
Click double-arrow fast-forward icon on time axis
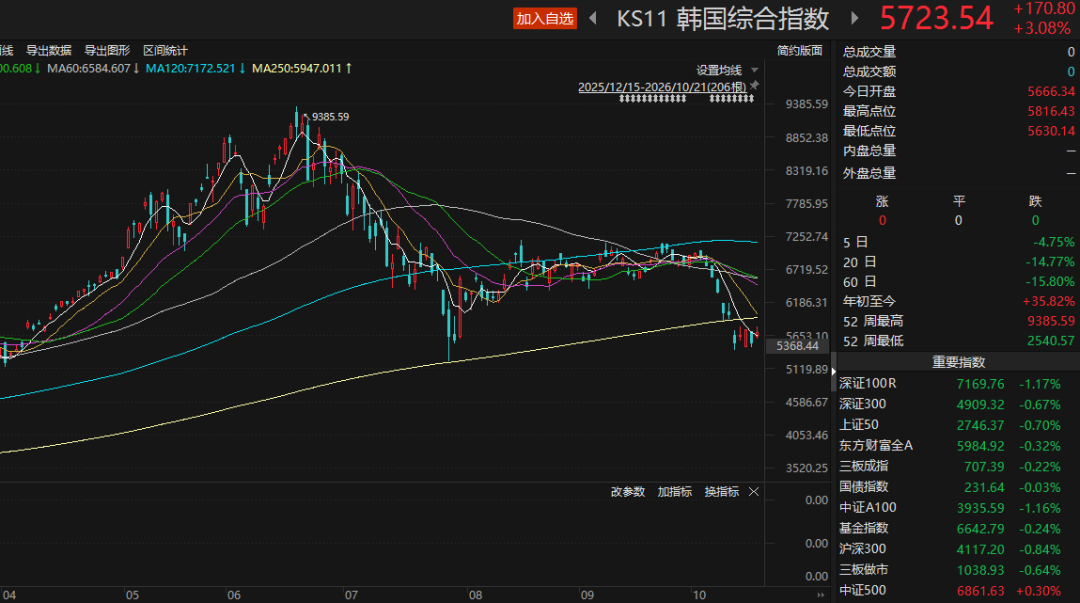[820, 595]
